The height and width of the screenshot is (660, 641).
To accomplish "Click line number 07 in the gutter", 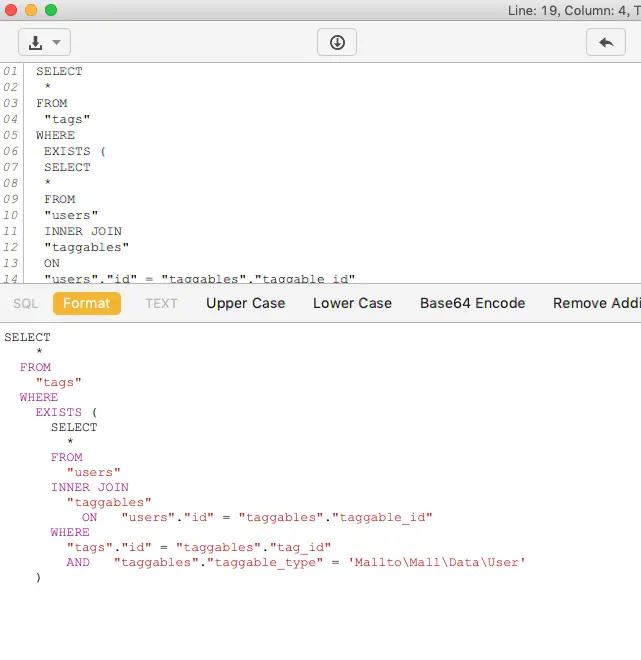I will coord(11,167).
